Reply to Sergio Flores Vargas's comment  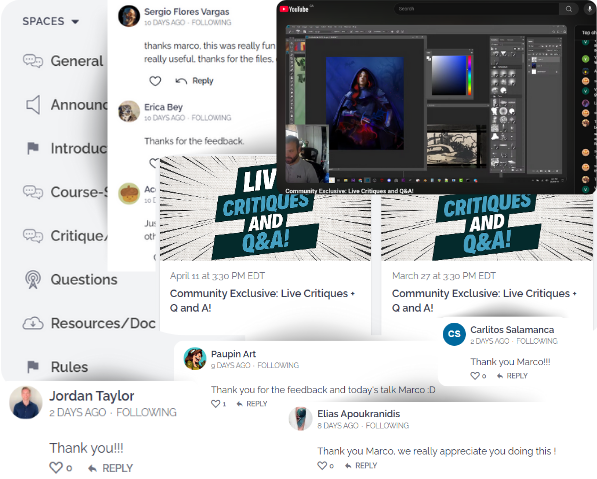203,81
